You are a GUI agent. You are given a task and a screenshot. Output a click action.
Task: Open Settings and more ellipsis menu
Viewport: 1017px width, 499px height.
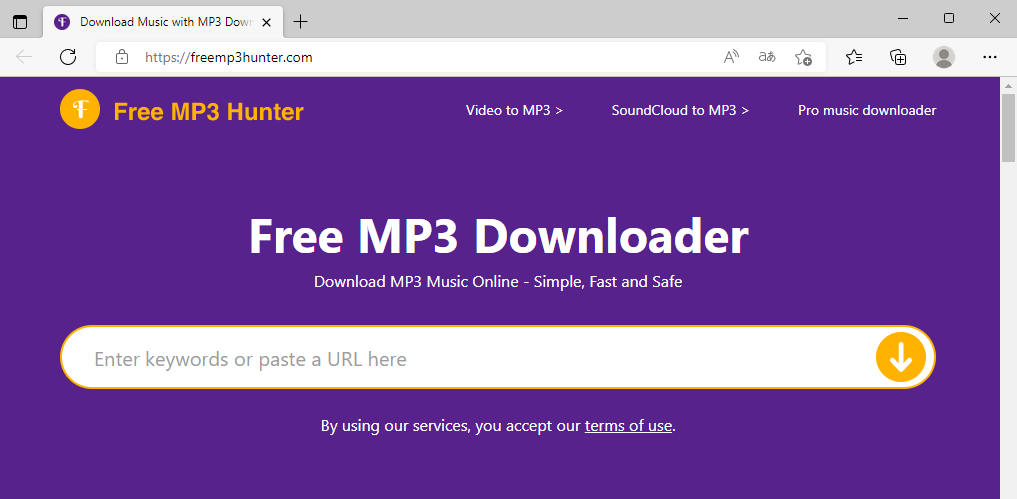pos(989,57)
